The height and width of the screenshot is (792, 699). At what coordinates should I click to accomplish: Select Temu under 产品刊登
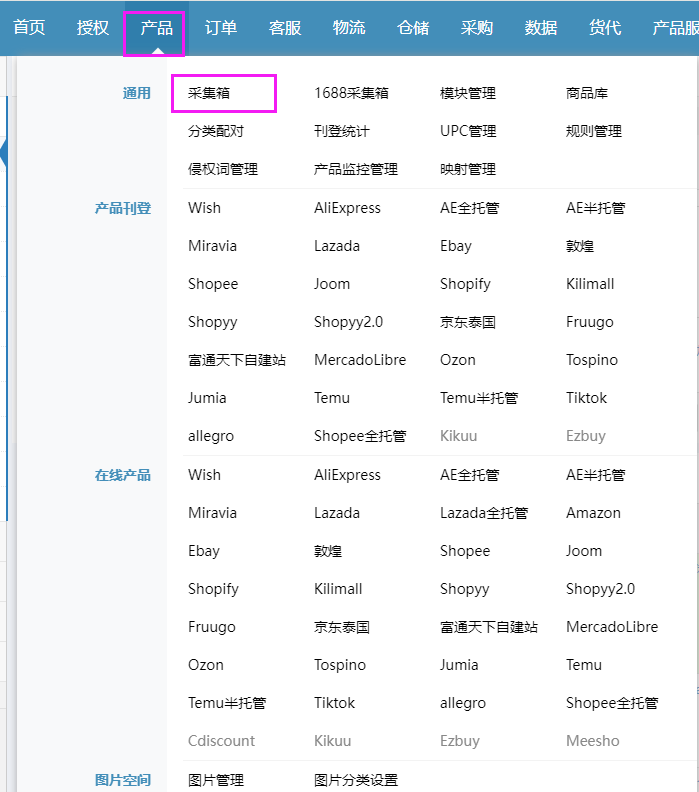click(331, 398)
